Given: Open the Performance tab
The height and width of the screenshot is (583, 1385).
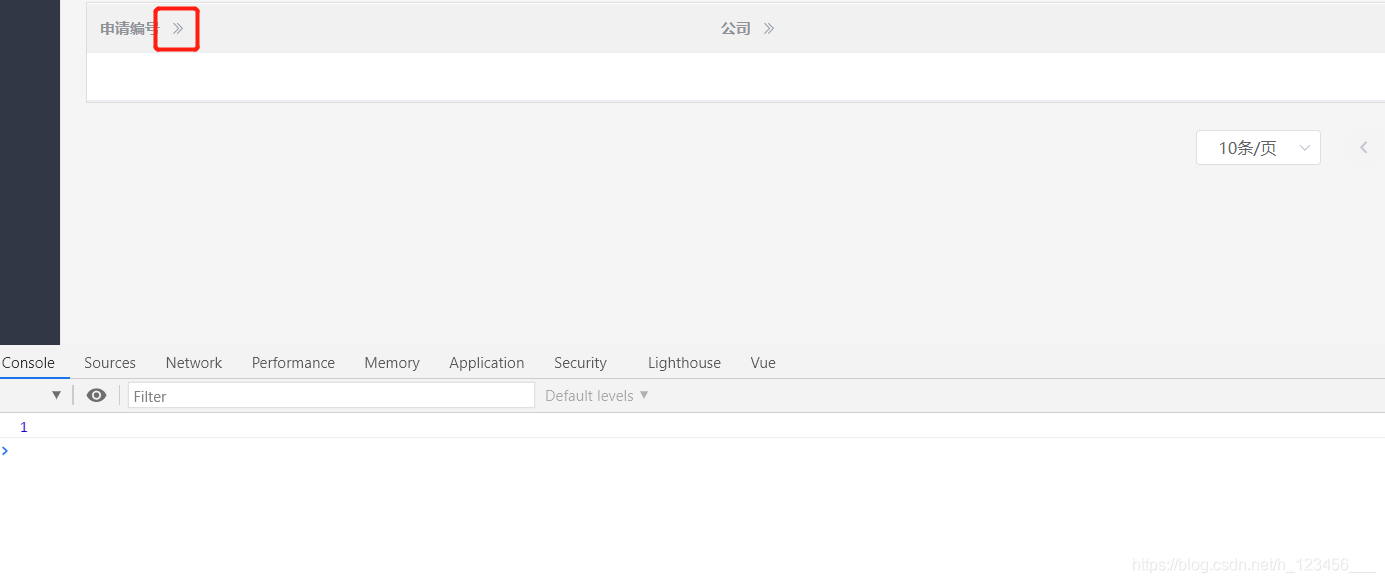Looking at the screenshot, I should click(293, 363).
